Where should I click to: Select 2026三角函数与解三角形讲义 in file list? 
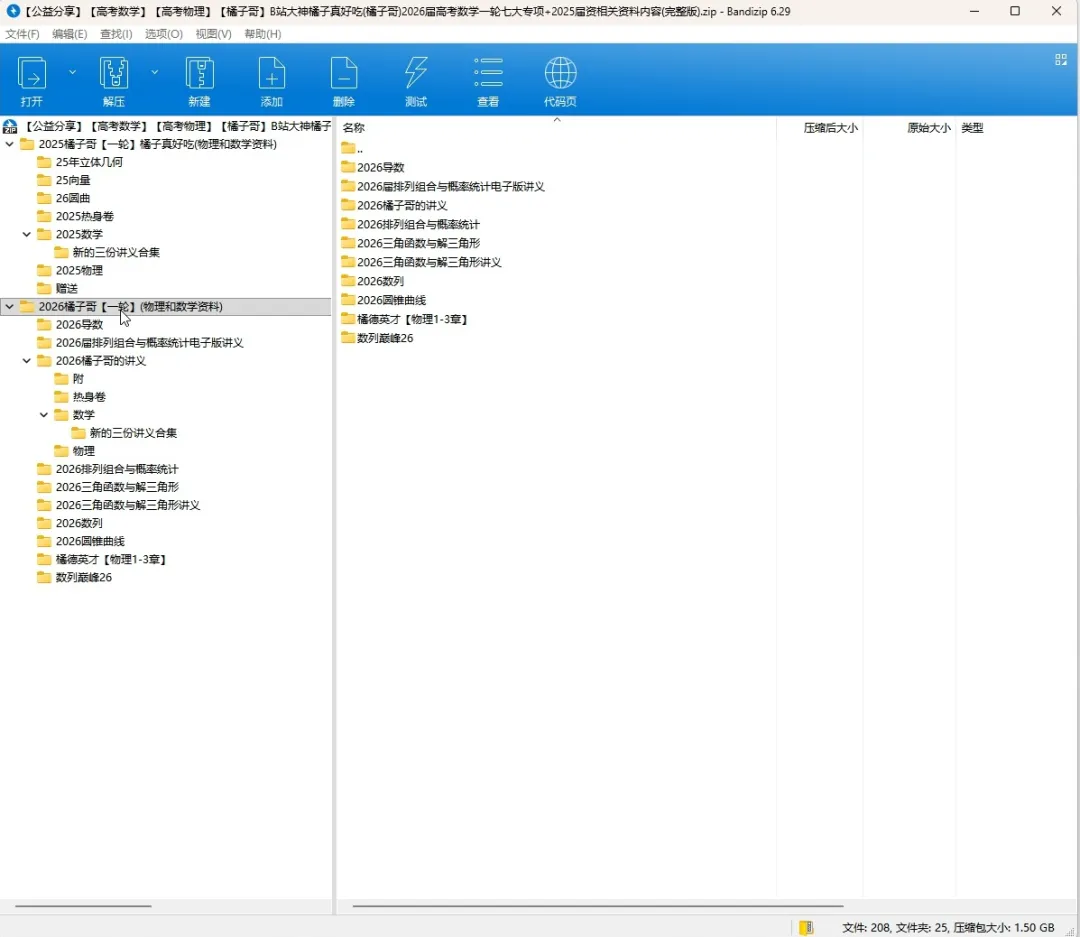pos(422,262)
